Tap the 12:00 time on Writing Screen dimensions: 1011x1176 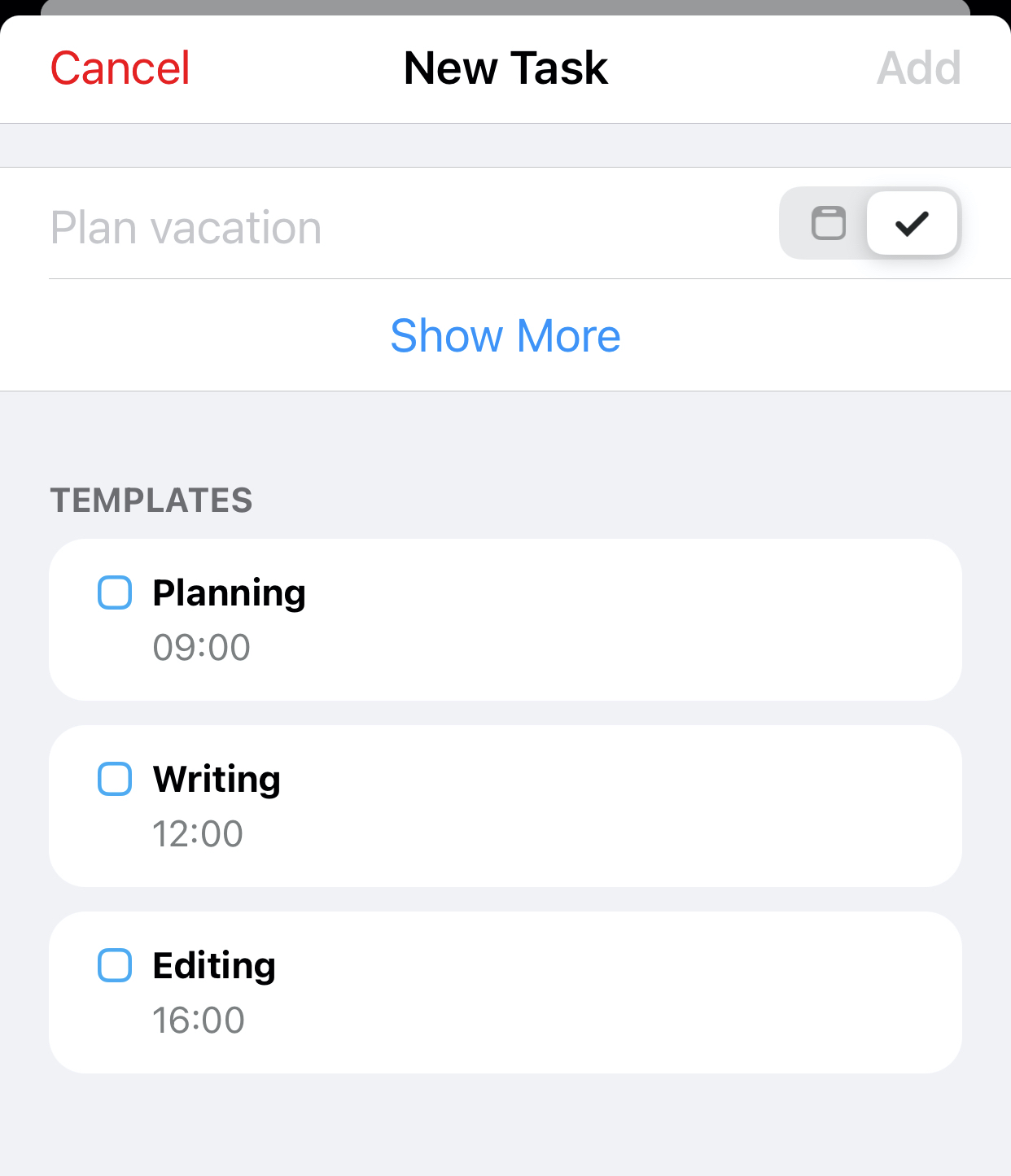click(198, 834)
